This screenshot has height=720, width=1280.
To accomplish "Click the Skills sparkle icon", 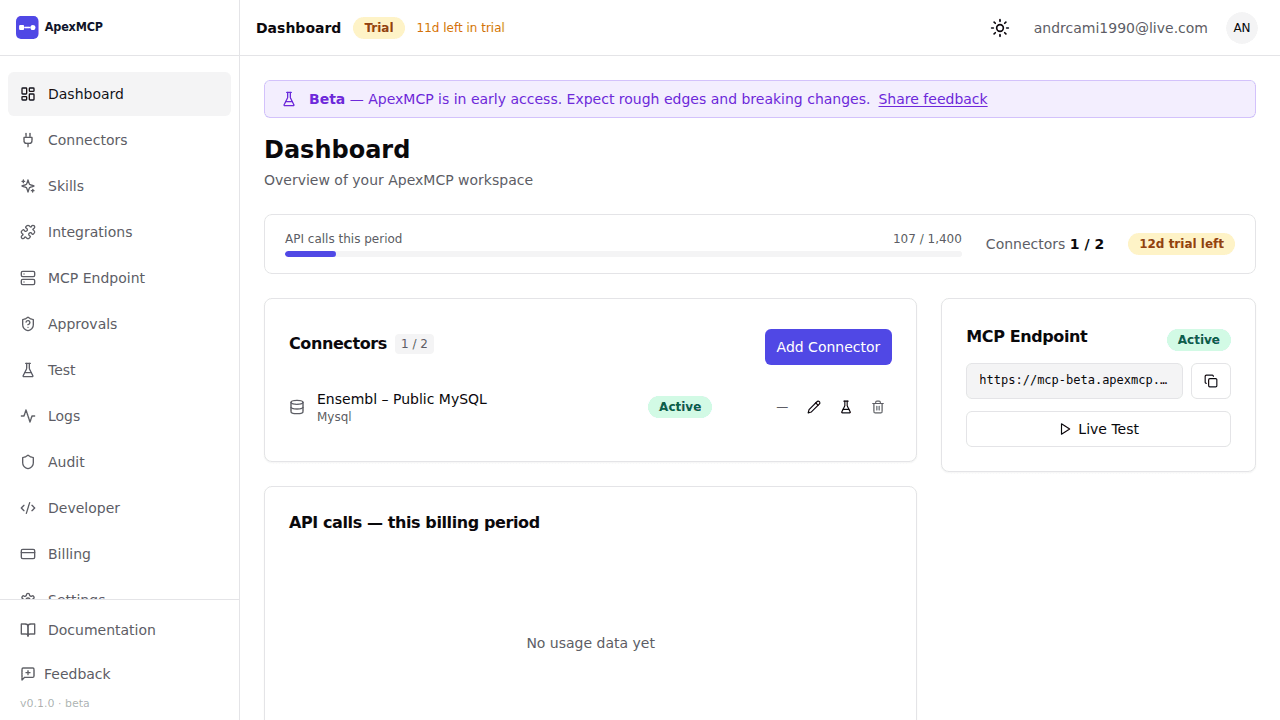I will [x=28, y=186].
